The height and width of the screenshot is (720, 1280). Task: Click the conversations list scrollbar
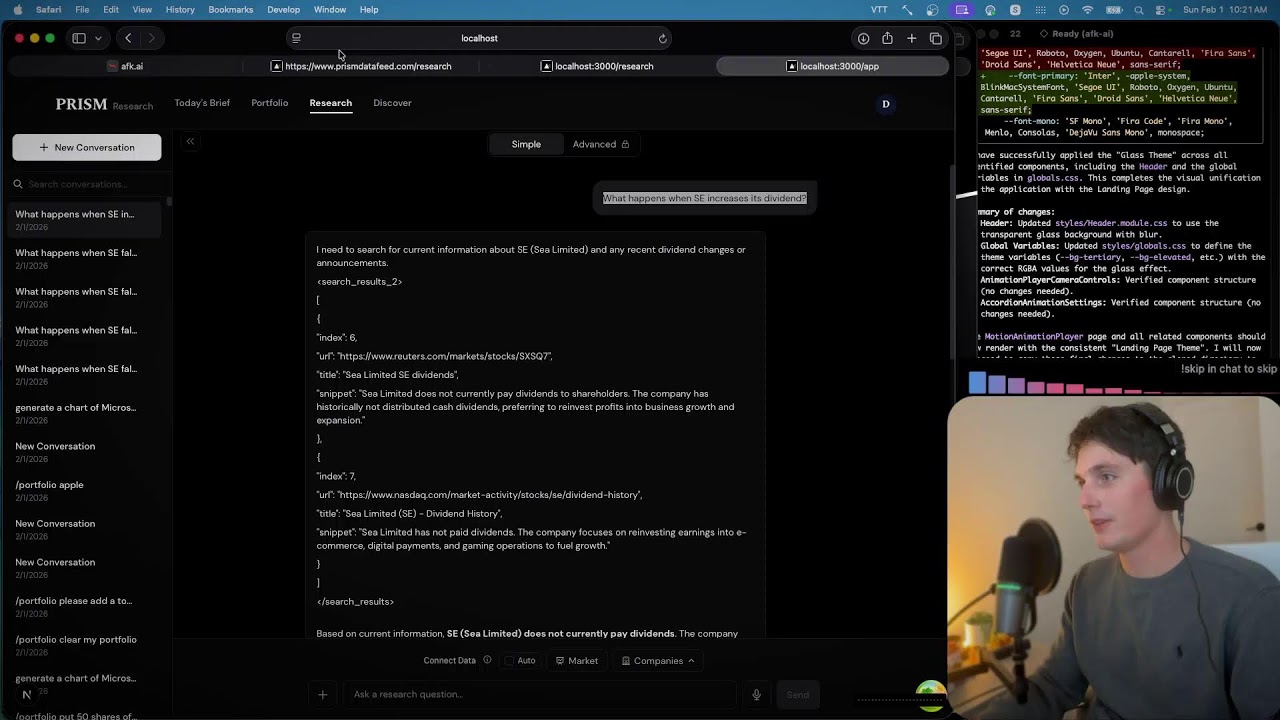tap(169, 202)
